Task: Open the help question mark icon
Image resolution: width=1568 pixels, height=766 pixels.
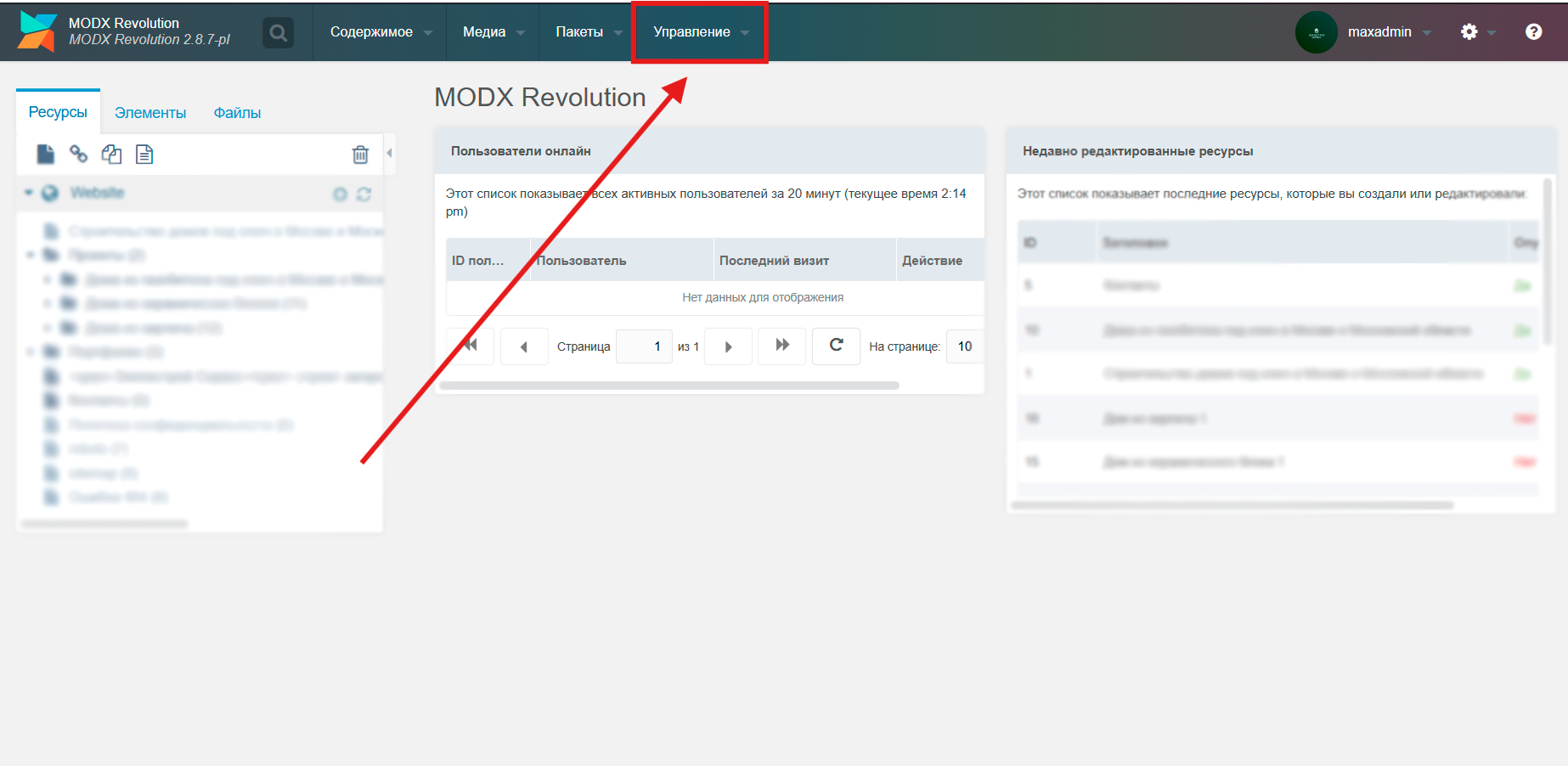Action: (1533, 32)
